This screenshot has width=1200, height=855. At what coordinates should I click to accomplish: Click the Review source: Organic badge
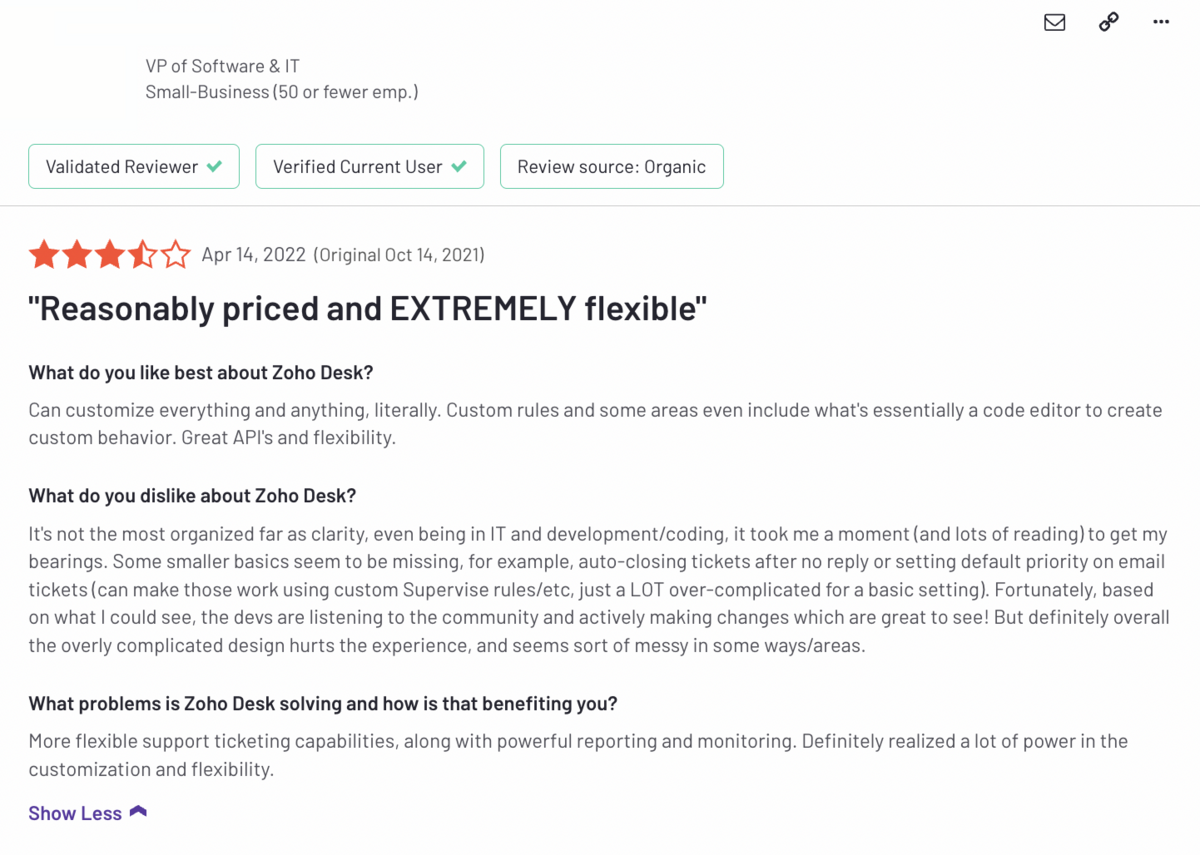[x=612, y=167]
